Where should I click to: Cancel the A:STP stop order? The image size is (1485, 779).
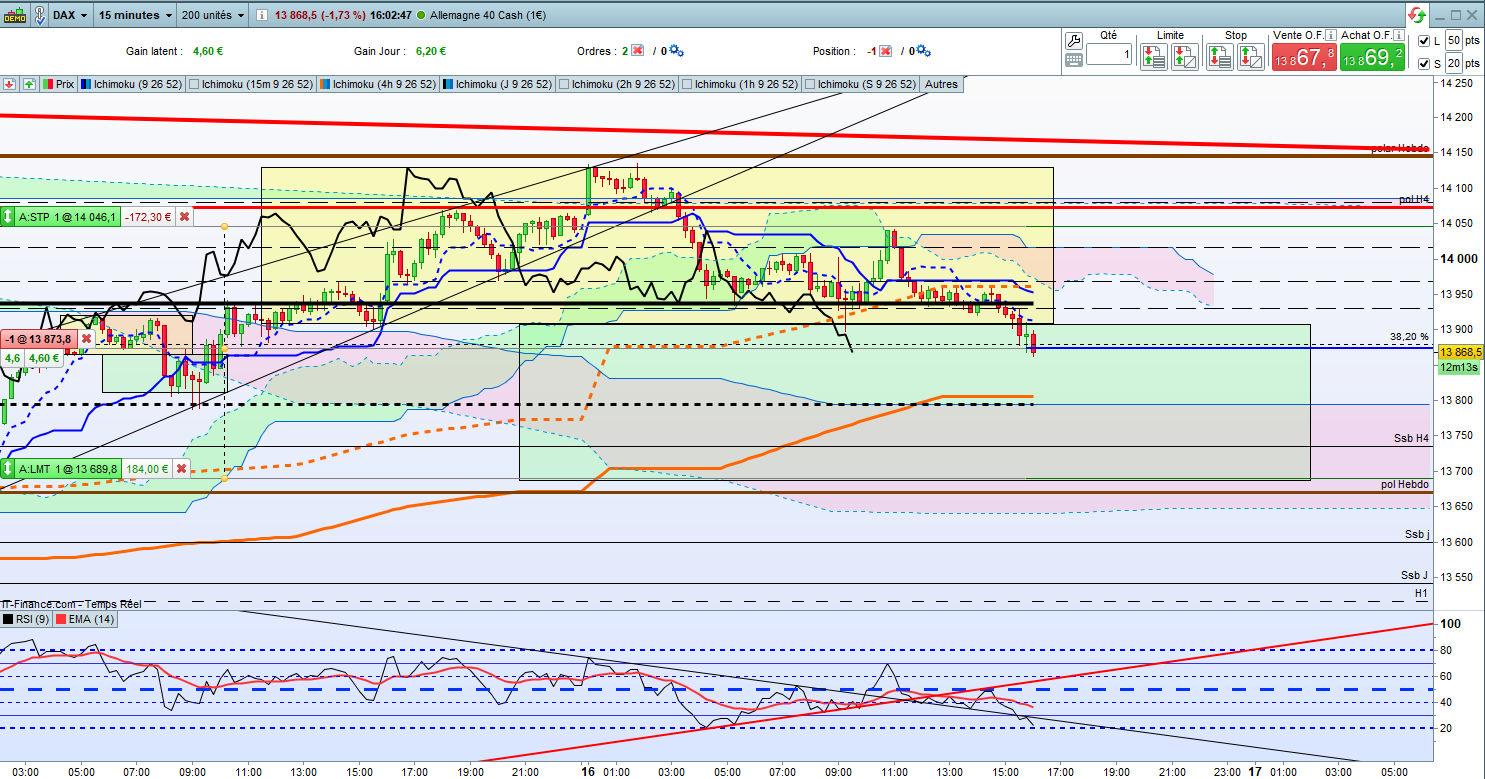click(185, 216)
